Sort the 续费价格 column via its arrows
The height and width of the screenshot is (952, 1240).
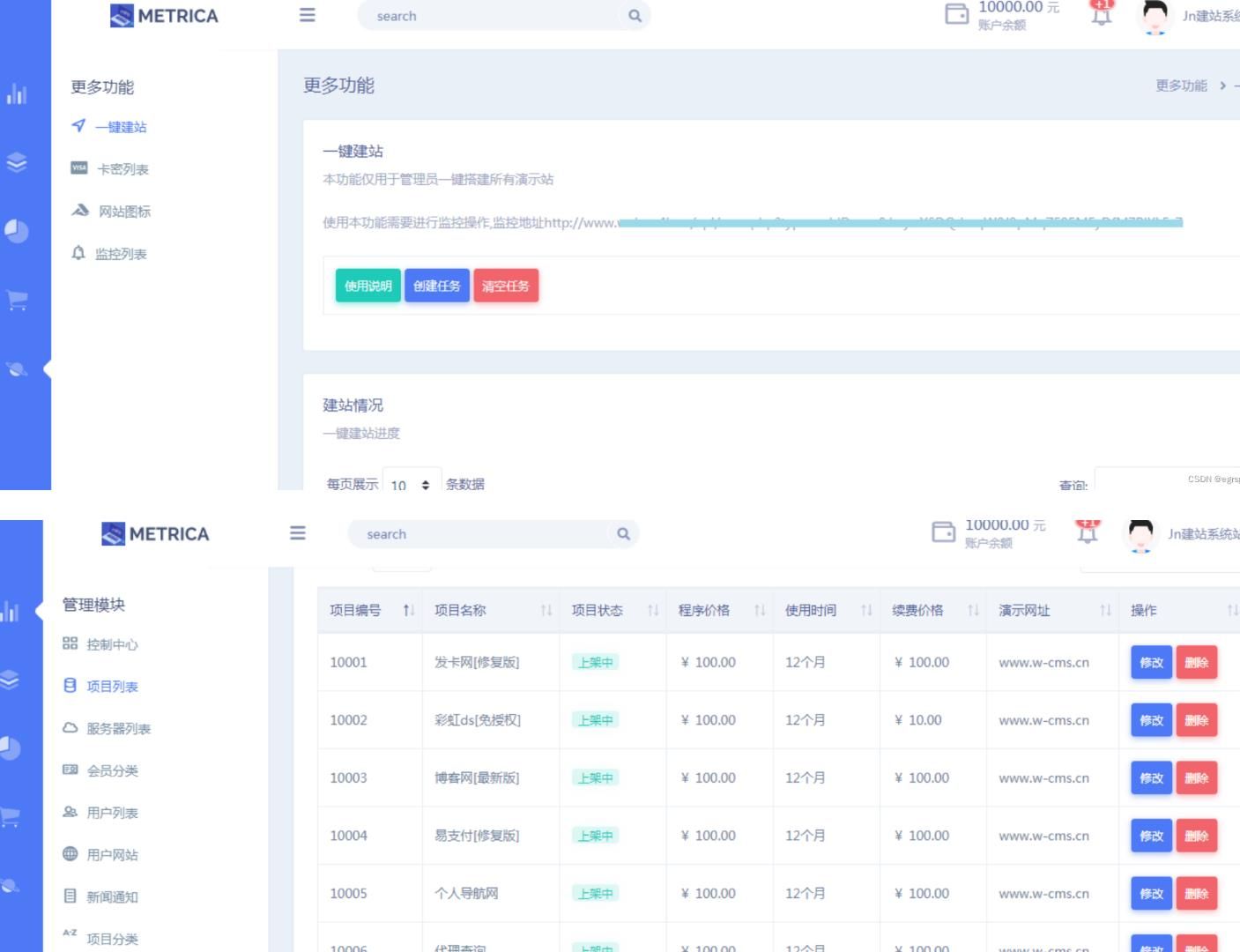coord(974,609)
